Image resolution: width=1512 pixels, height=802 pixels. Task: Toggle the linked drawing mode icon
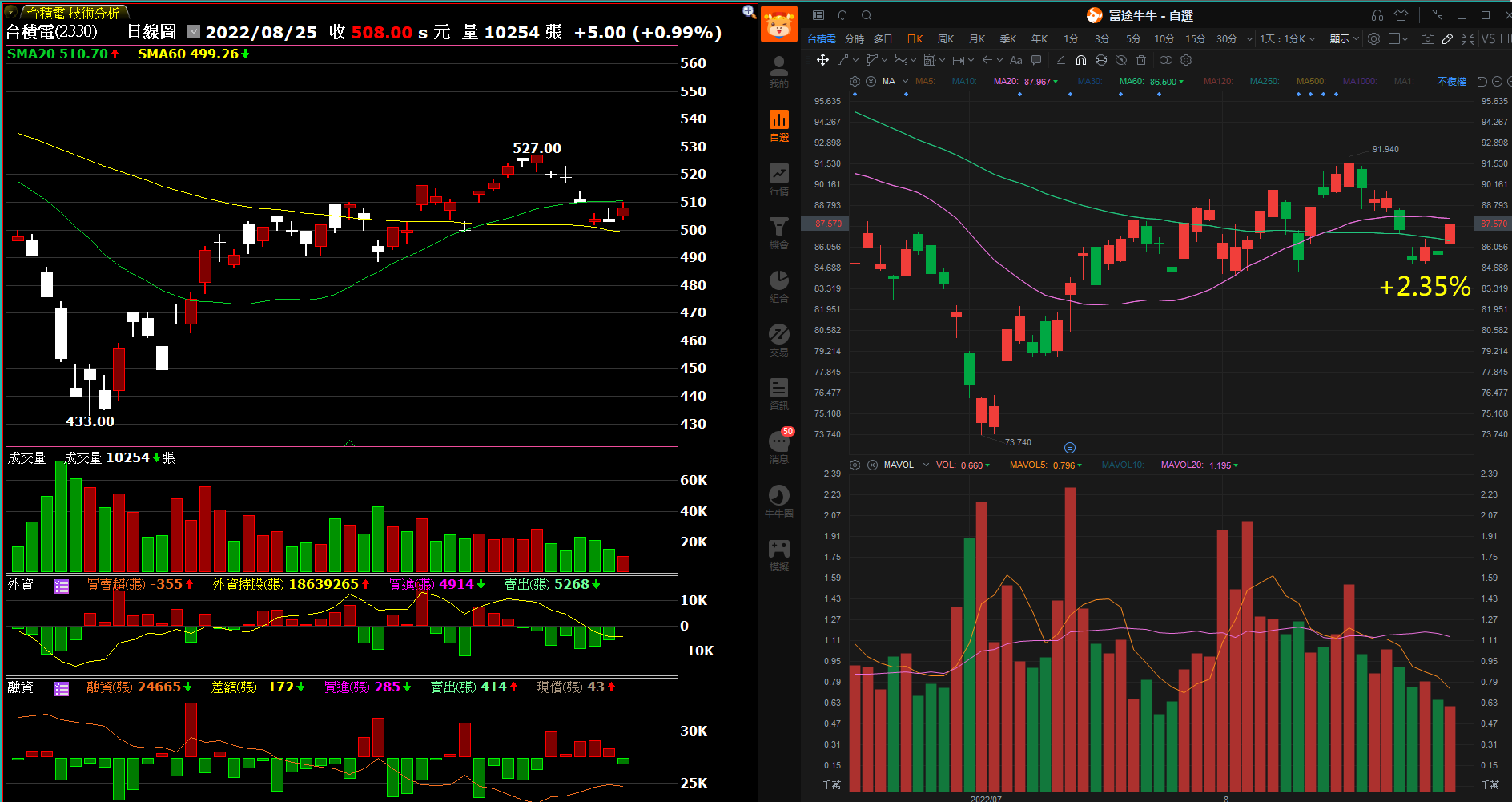1166,60
